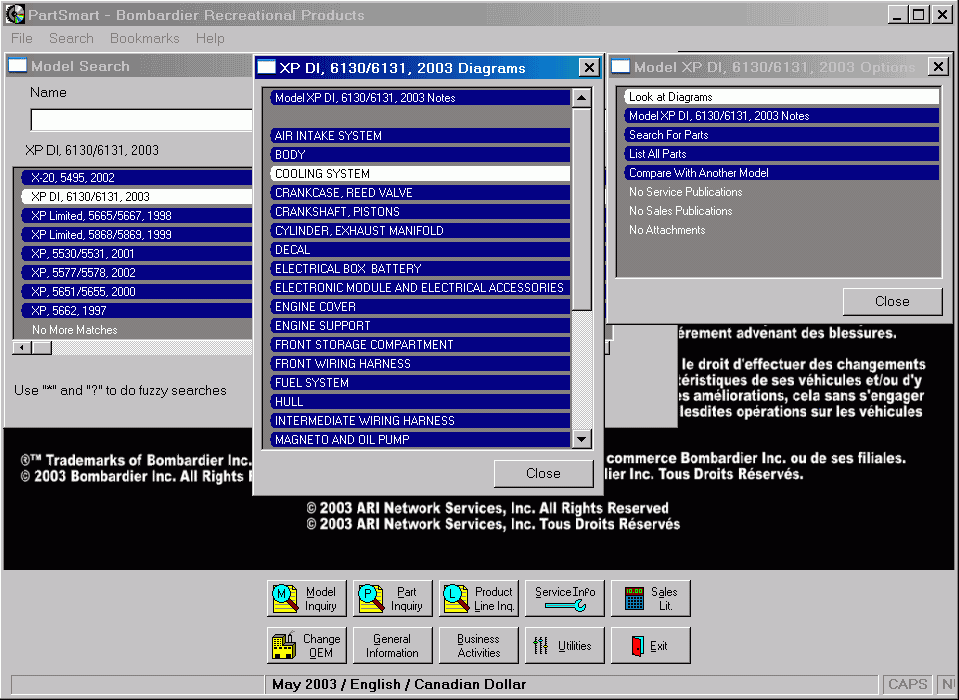Open Service Info wrench icon
The width and height of the screenshot is (959, 700).
point(565,606)
